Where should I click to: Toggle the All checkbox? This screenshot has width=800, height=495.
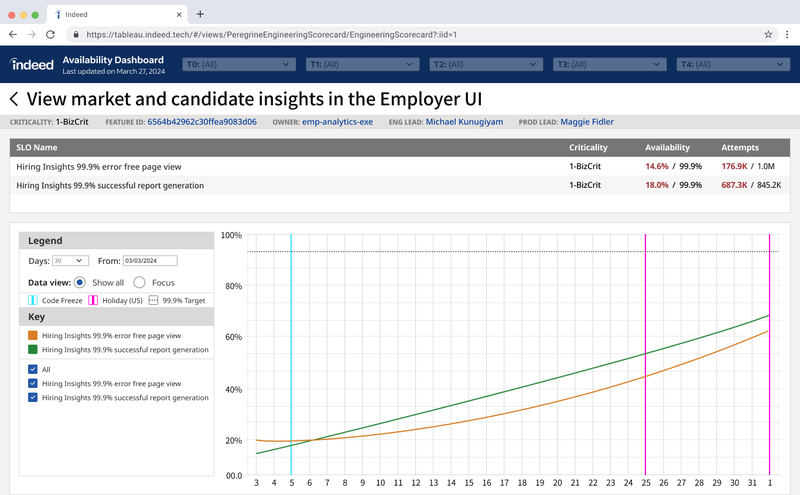(x=33, y=369)
